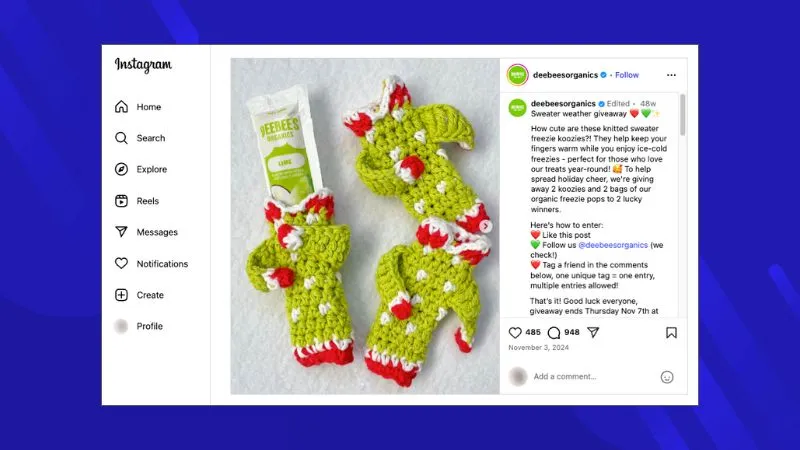Select the Create plus icon
This screenshot has height=450, width=800.
click(121, 295)
